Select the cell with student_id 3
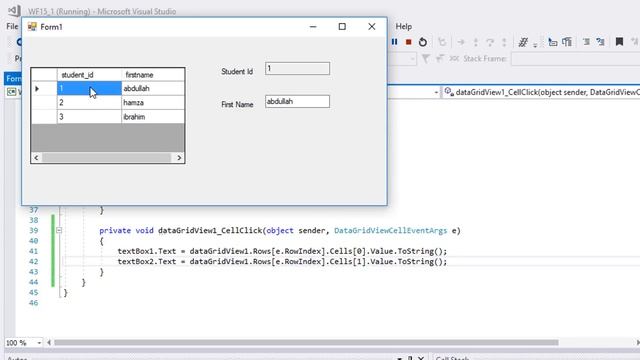 89,117
